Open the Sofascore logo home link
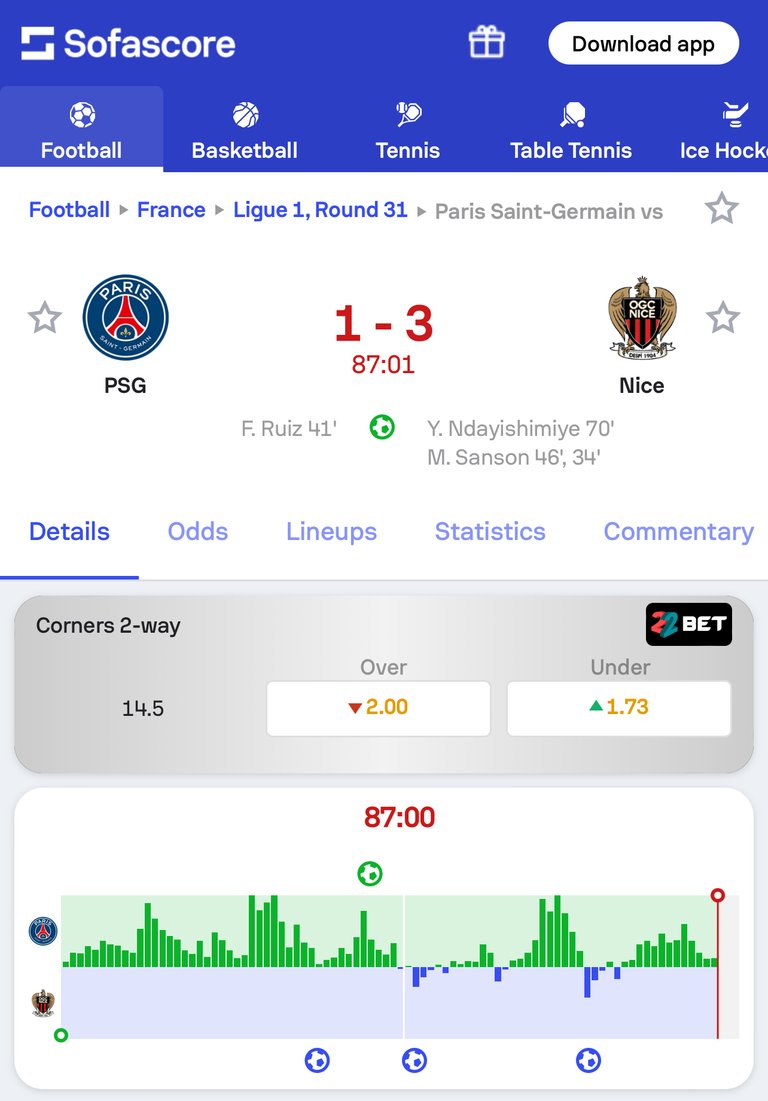 pos(128,44)
